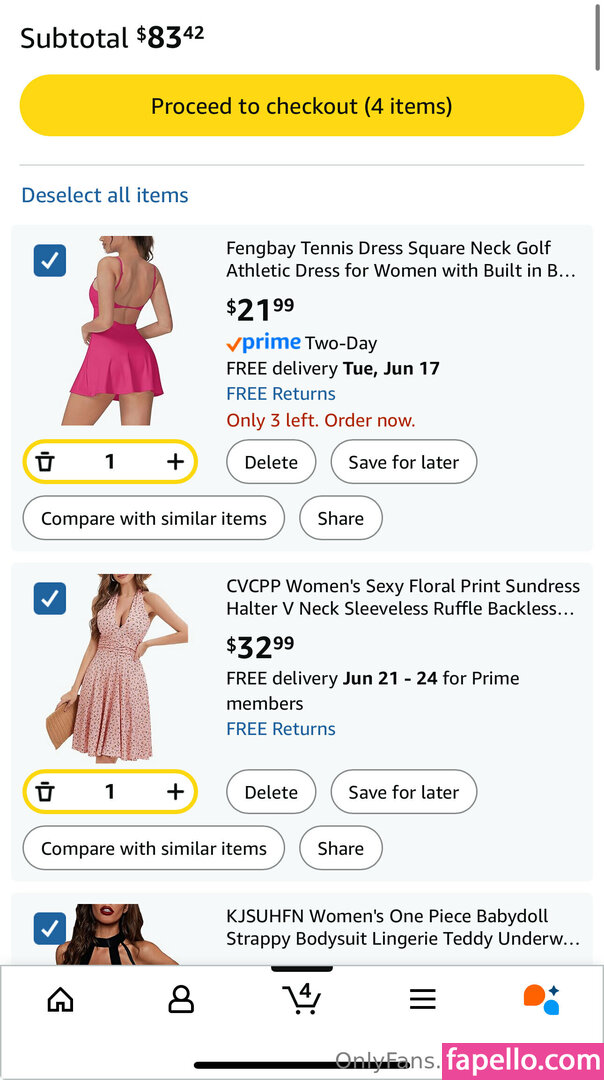Proceed to checkout with 4 items
604x1080 pixels.
tap(302, 106)
